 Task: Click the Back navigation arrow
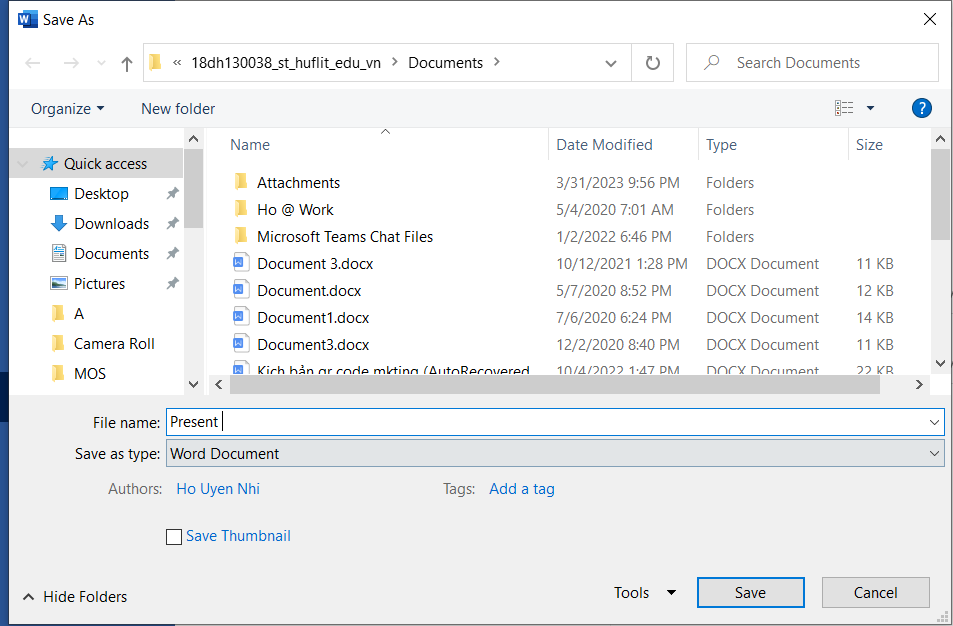point(33,63)
